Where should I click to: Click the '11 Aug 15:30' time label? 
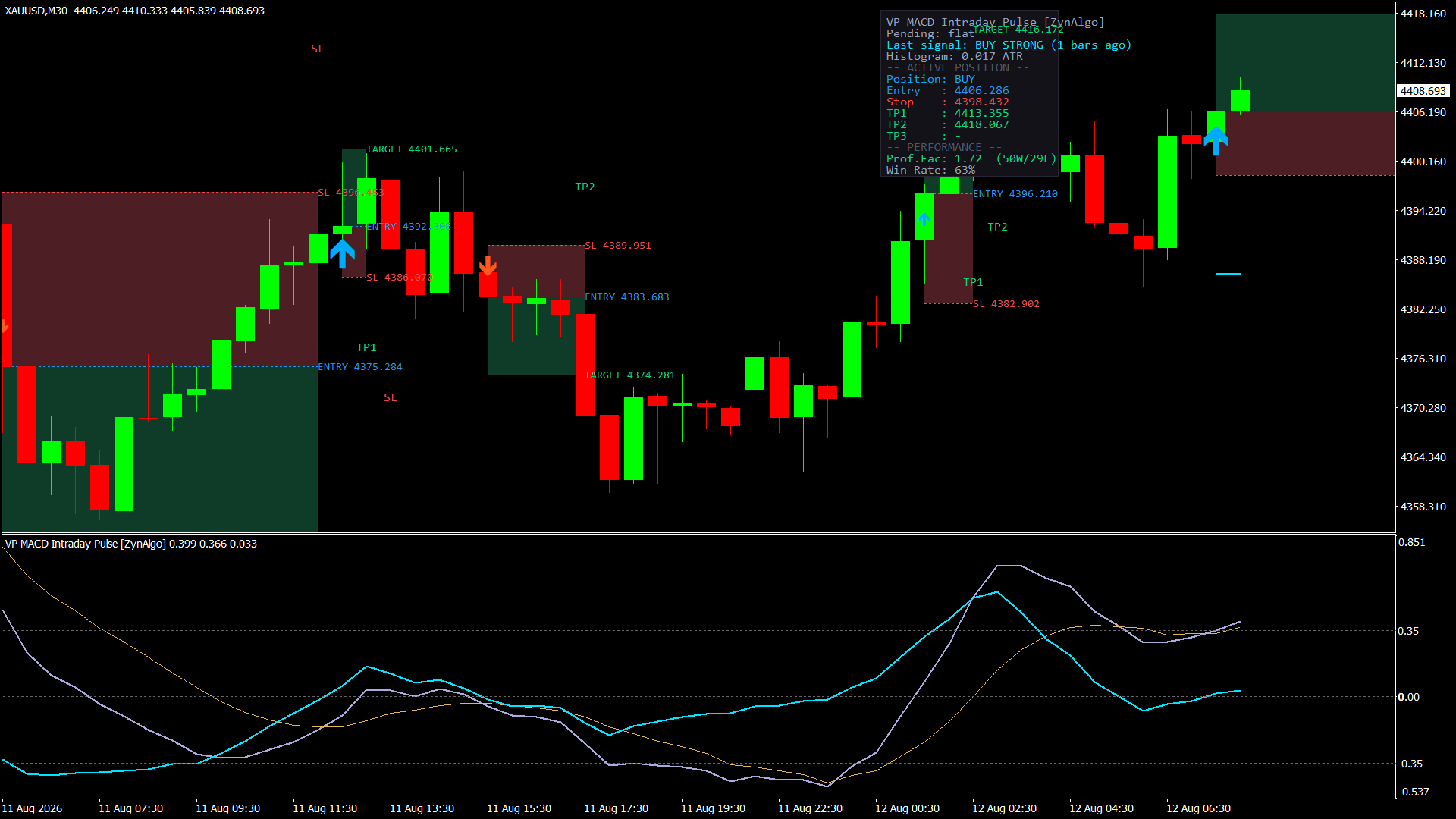pyautogui.click(x=519, y=809)
